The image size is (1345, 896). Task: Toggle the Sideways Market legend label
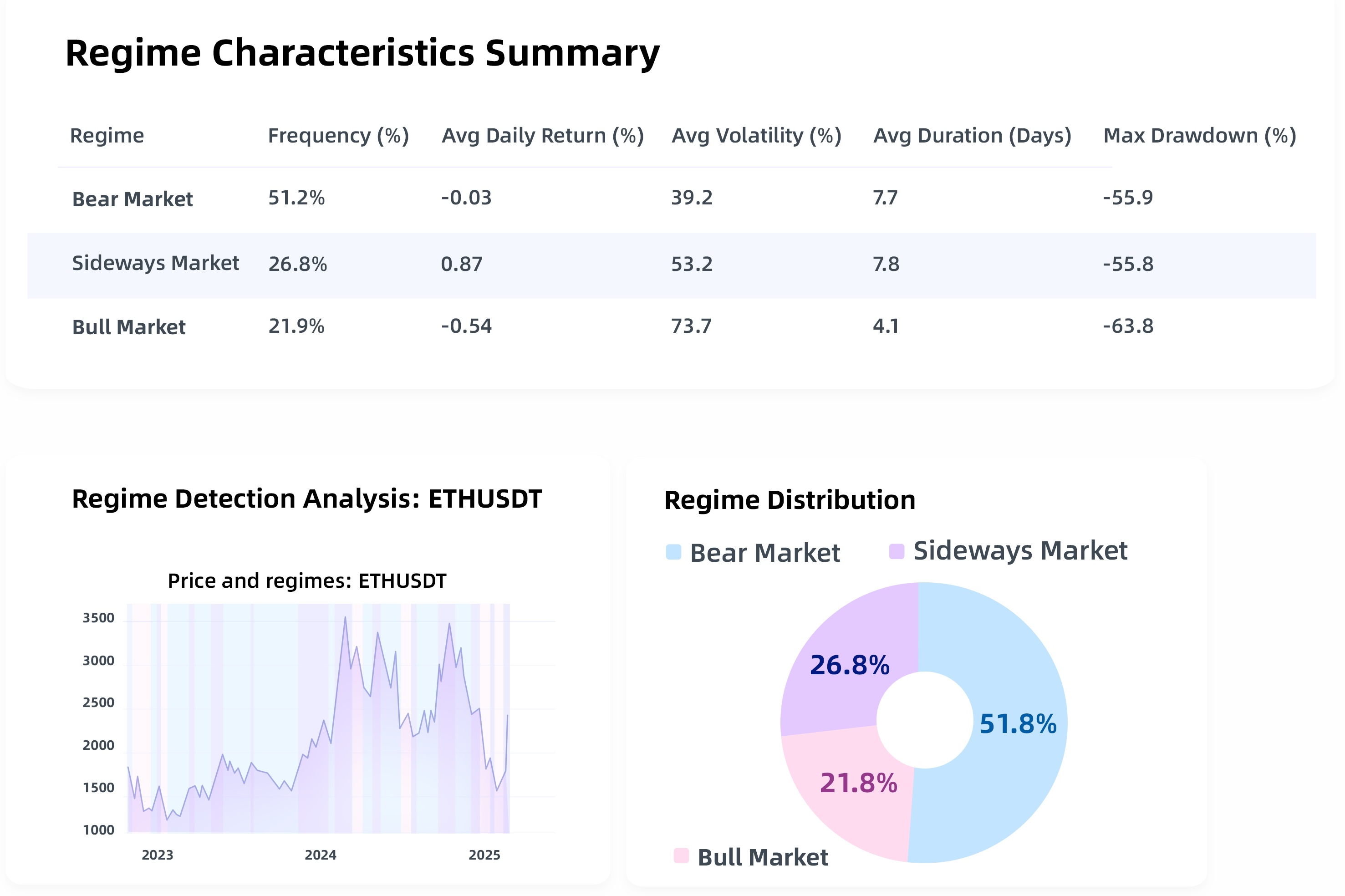[1020, 551]
